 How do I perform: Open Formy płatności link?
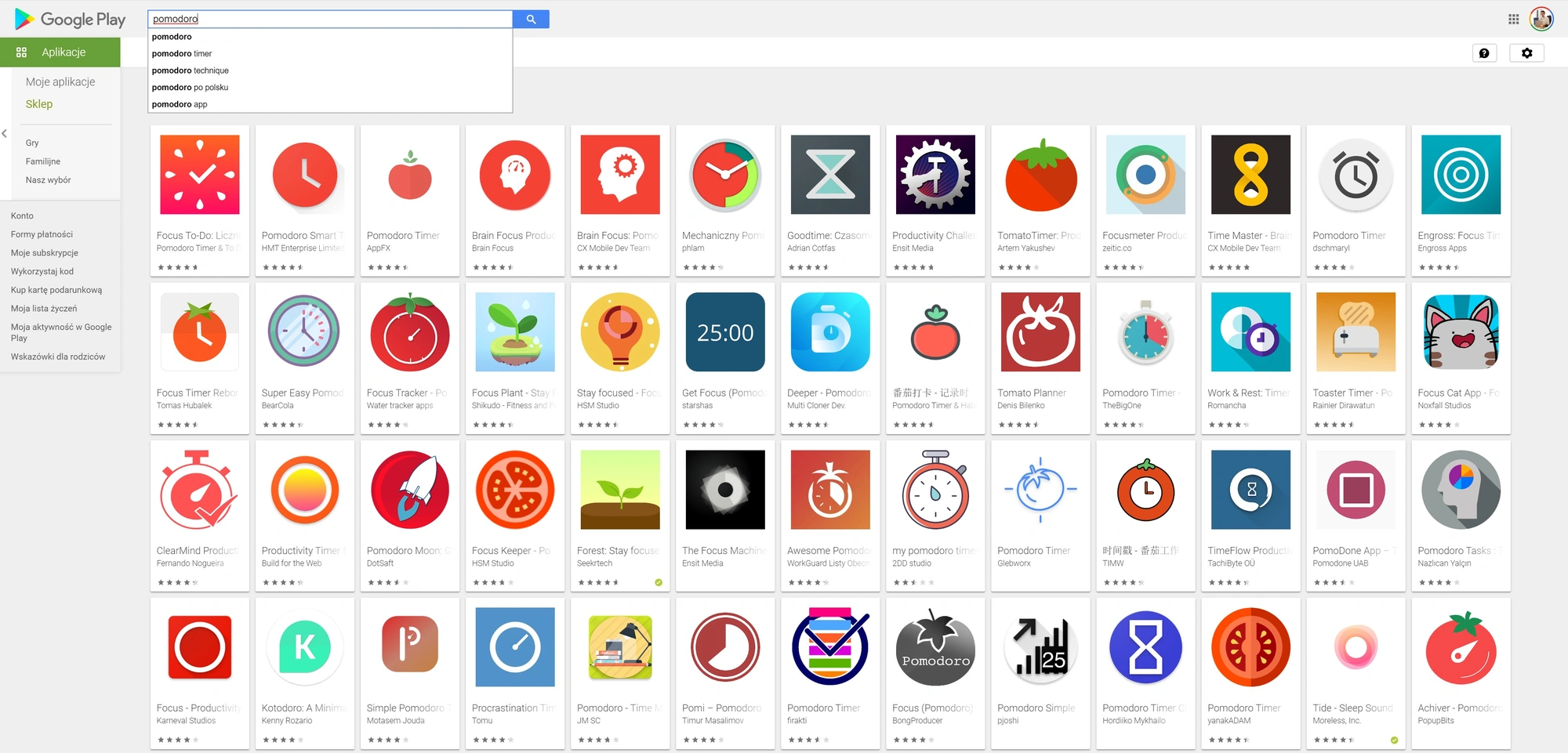(42, 234)
